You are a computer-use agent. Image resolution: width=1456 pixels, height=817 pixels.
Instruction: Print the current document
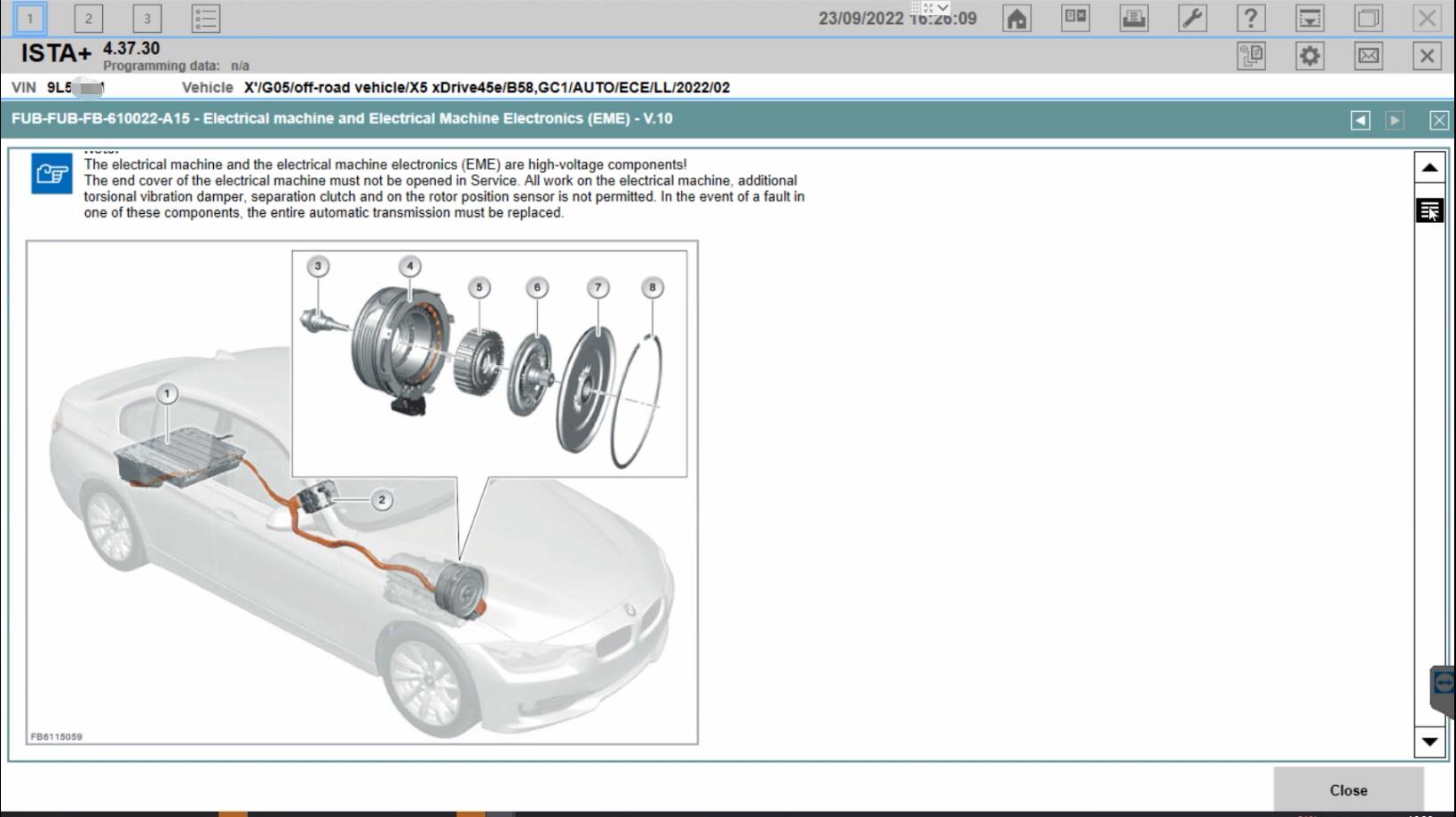pyautogui.click(x=1134, y=18)
